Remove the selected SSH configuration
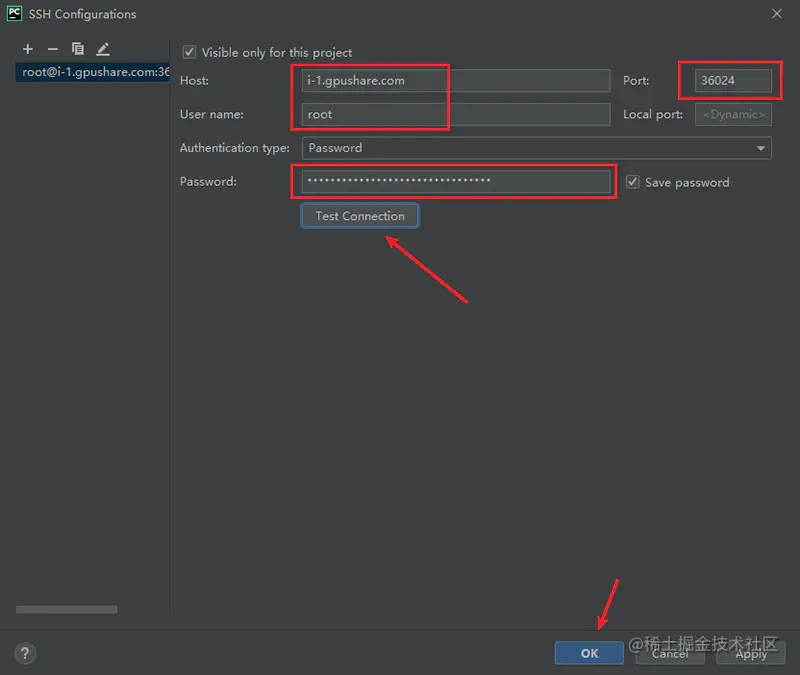 coord(53,49)
